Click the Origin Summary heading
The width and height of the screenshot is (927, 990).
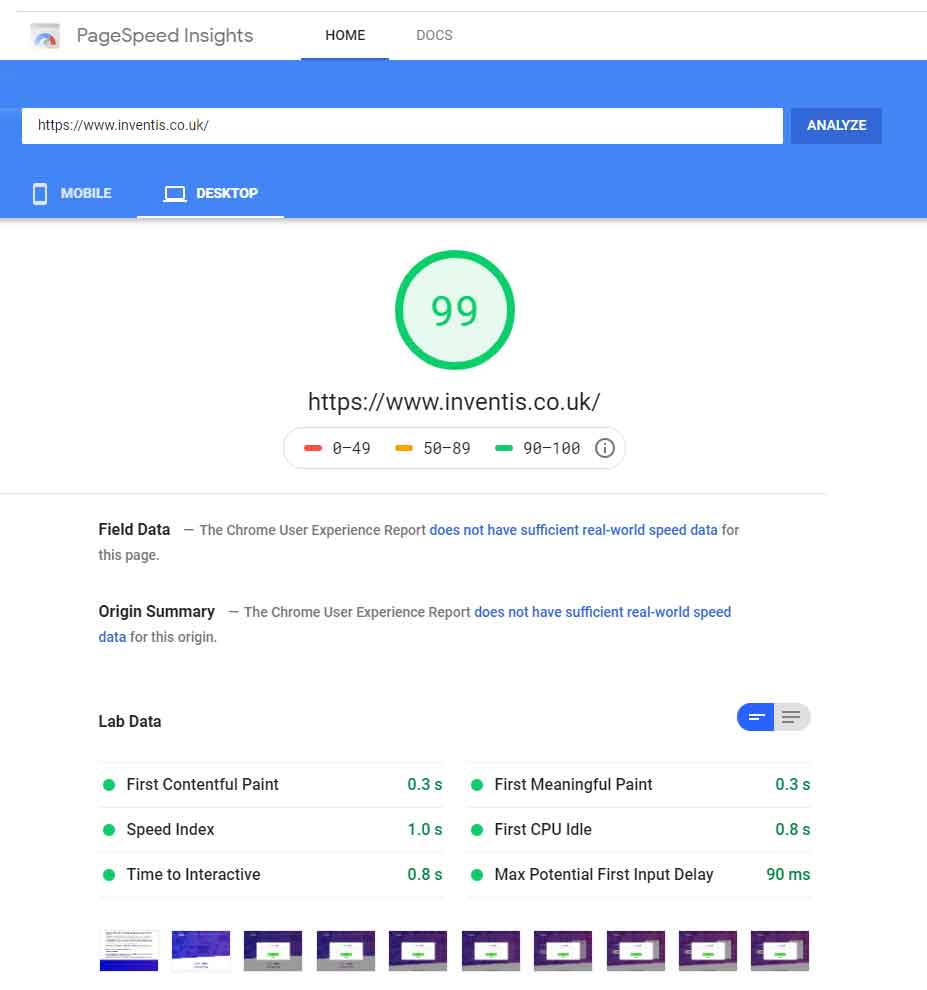tap(157, 612)
